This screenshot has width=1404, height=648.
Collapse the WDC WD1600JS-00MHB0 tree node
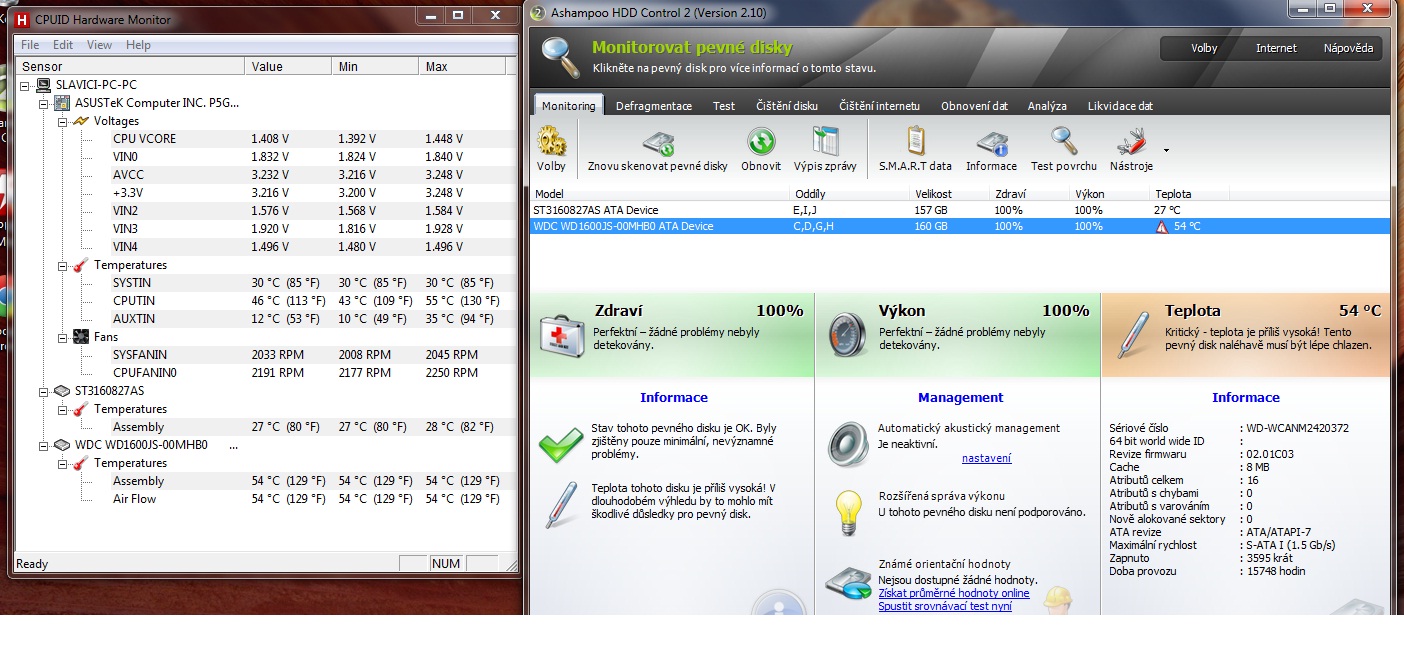point(44,445)
